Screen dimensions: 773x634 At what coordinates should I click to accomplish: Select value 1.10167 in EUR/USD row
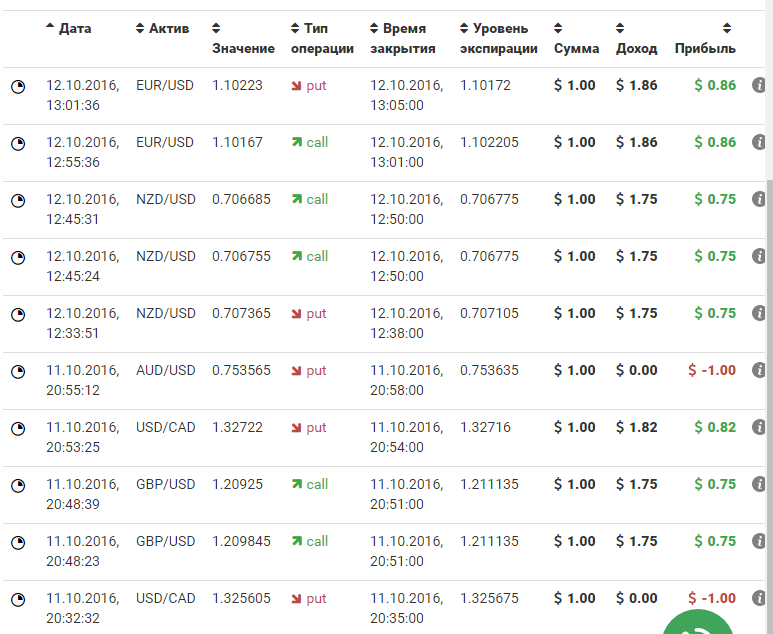237,142
